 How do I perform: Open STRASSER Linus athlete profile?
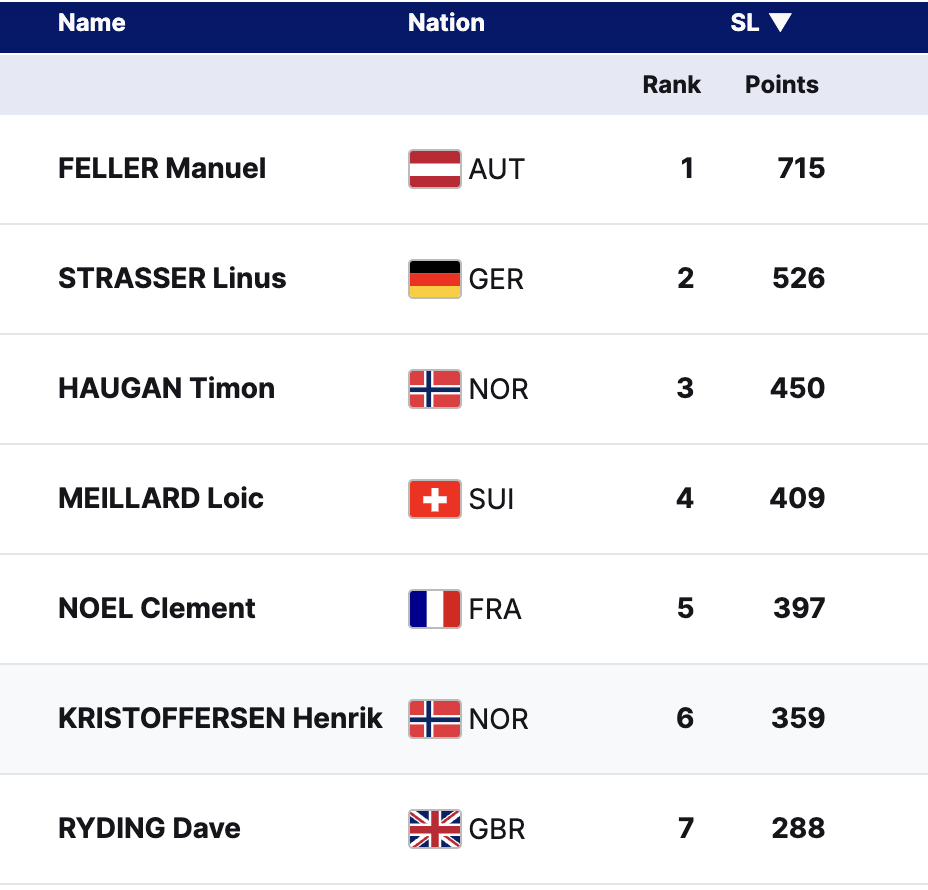[x=172, y=278]
